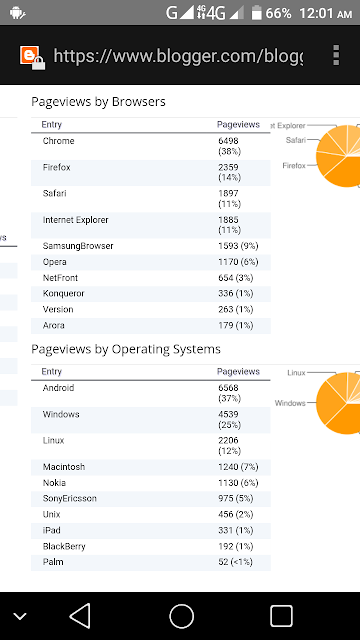The height and width of the screenshot is (640, 360).
Task: Click Pageviews column header in browsers table
Action: [238, 124]
